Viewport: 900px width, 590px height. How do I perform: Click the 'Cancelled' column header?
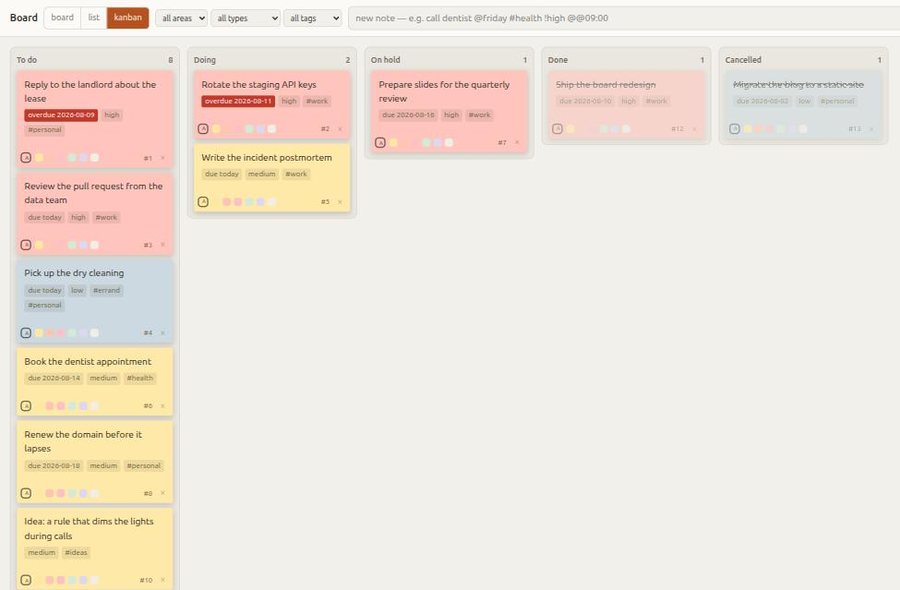[x=743, y=60]
